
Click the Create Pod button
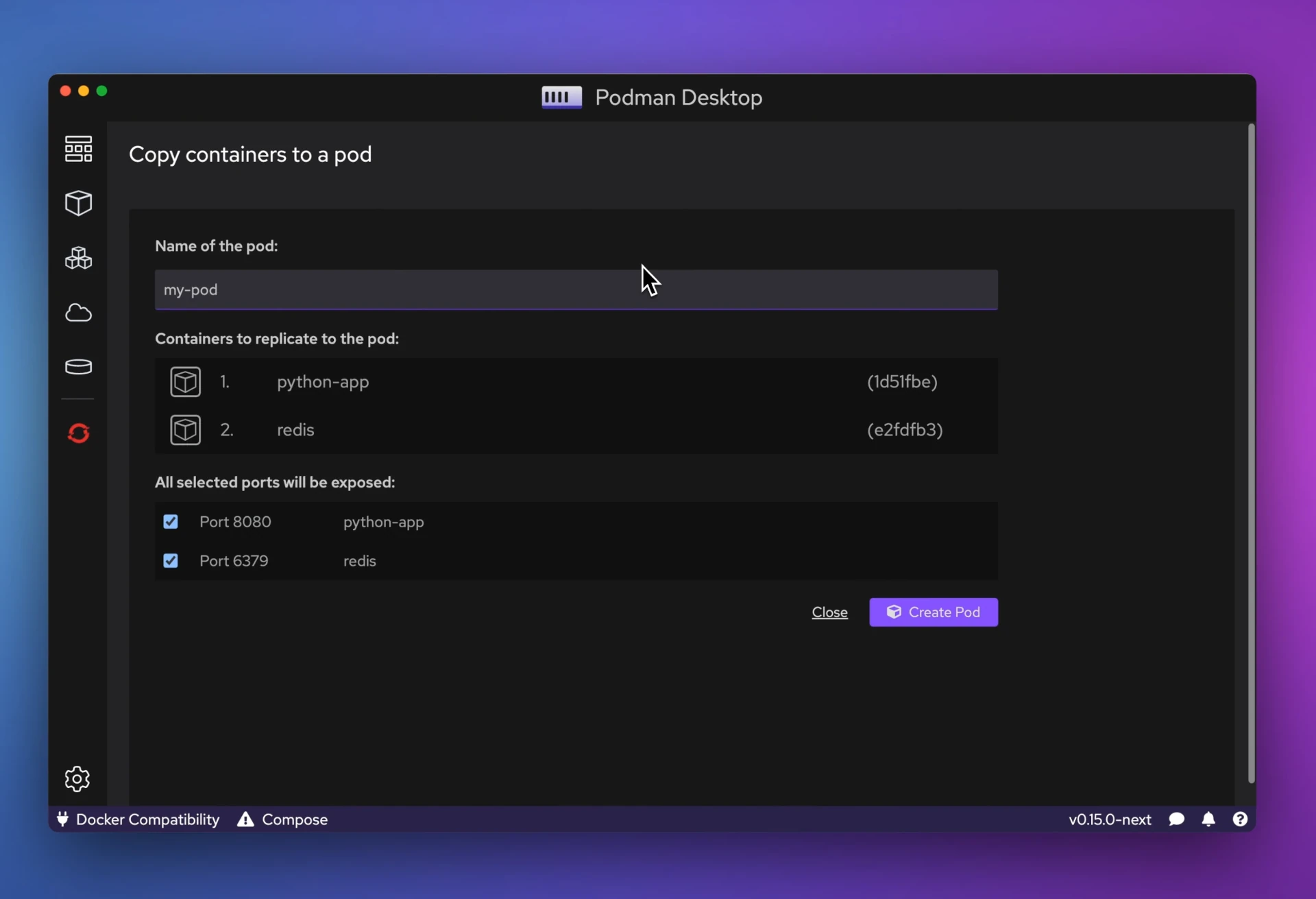pos(933,612)
